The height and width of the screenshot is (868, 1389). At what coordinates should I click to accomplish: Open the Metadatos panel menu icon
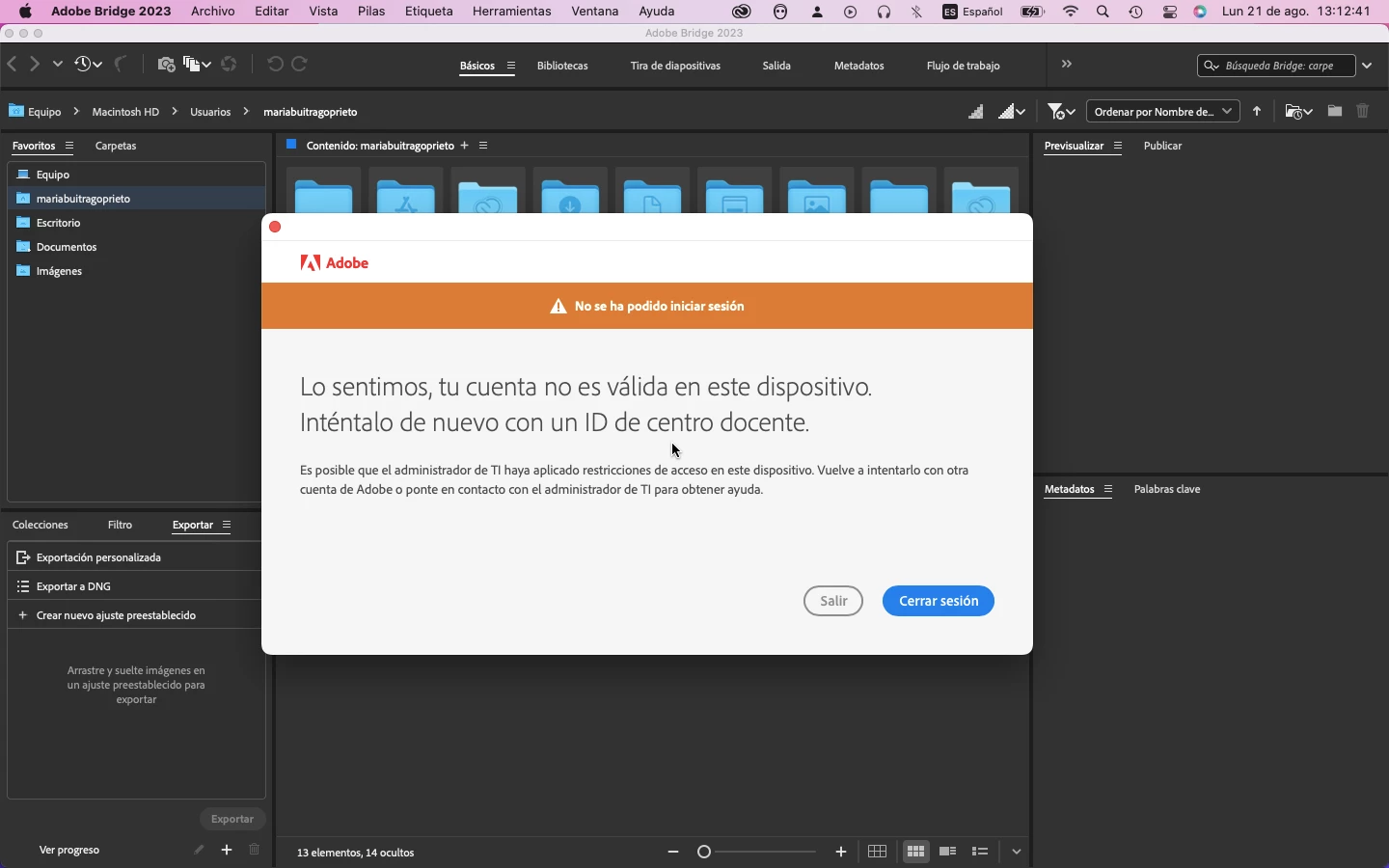[1109, 490]
